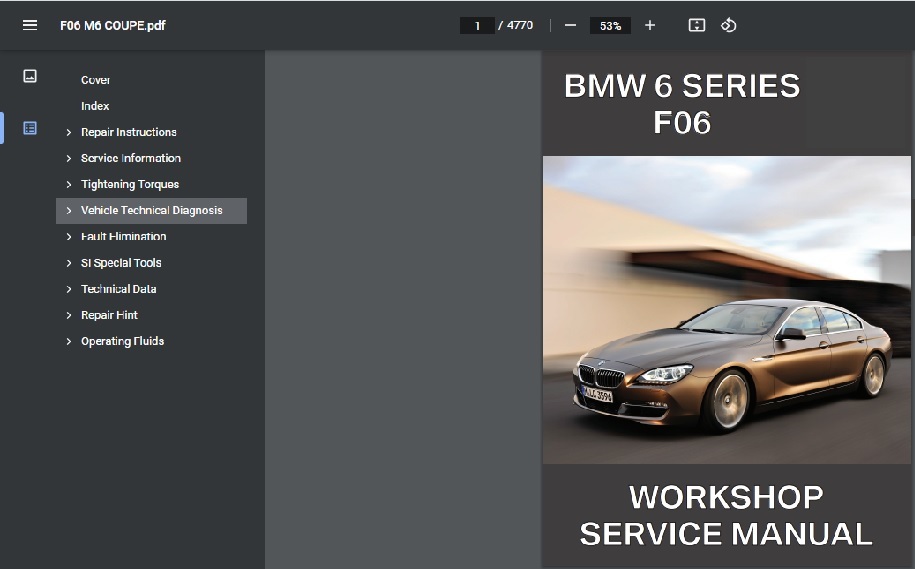Expand the Repair Hint chevron
The width and height of the screenshot is (915, 569).
(69, 315)
